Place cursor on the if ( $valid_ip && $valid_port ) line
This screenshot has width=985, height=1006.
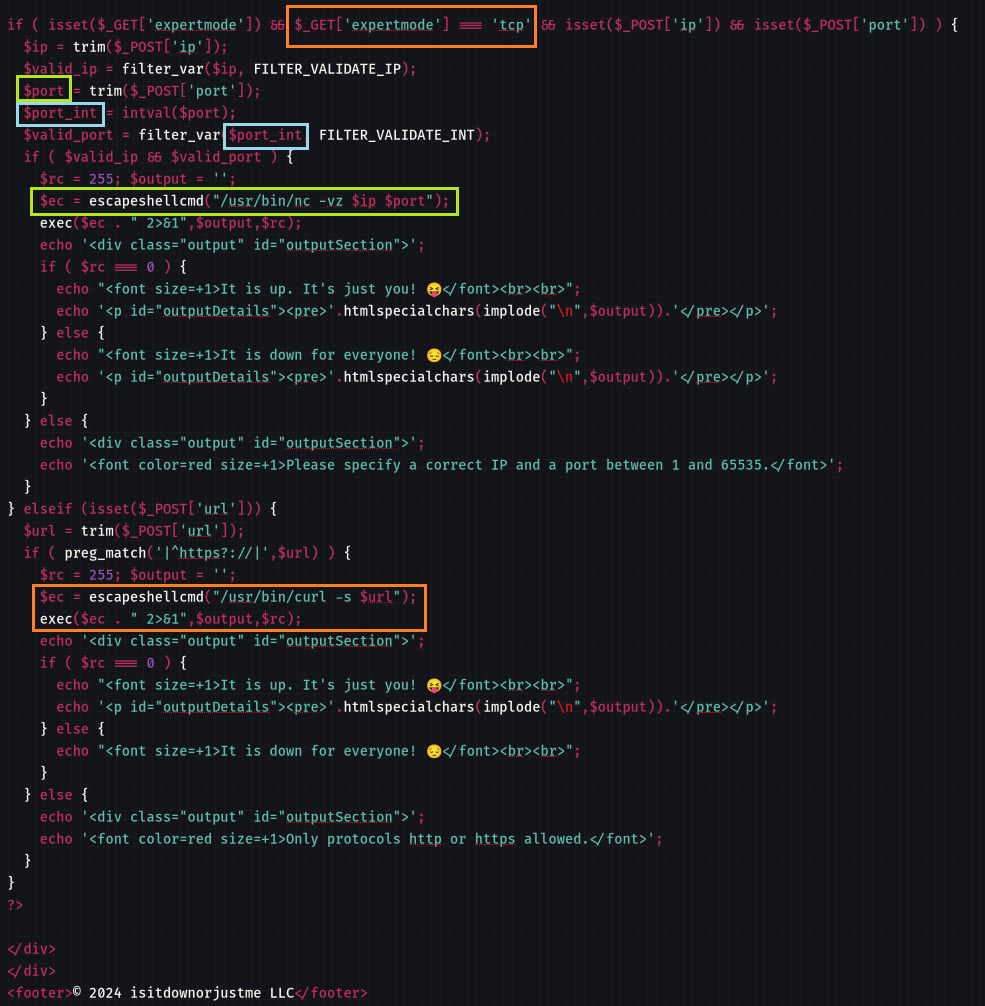158,157
